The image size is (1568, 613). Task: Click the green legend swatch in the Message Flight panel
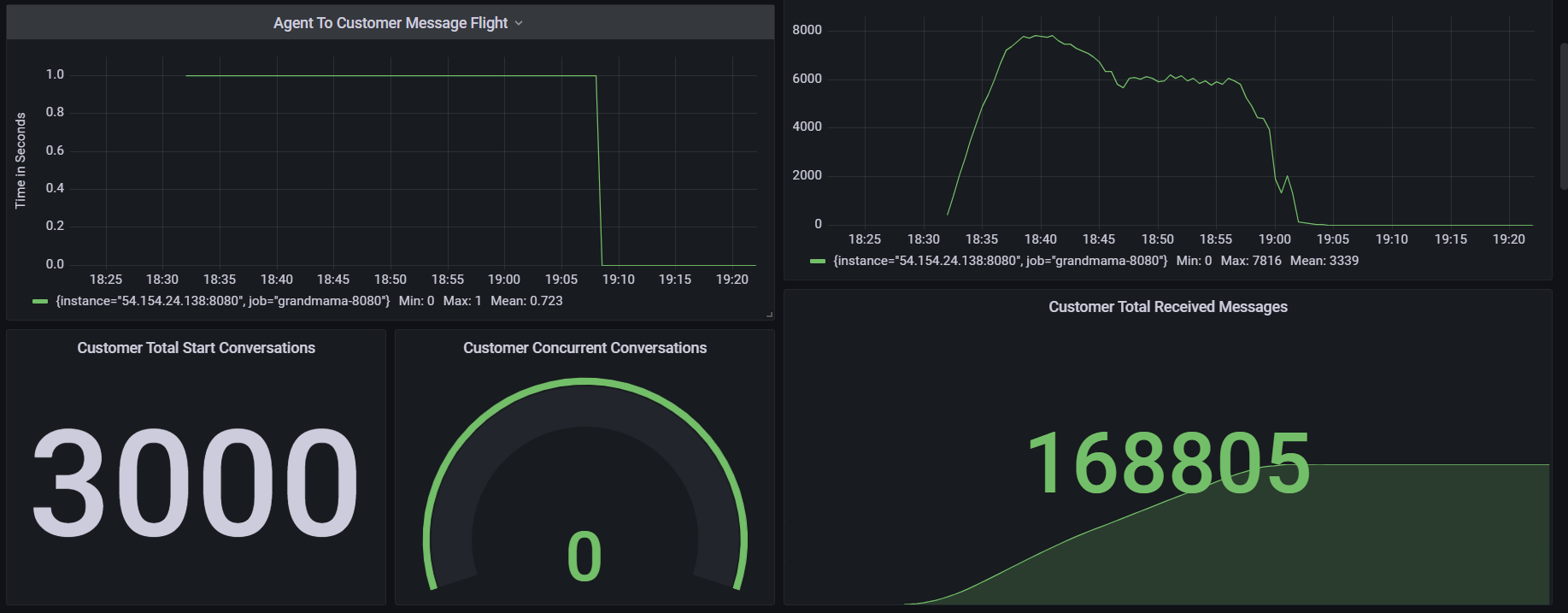pos(39,302)
